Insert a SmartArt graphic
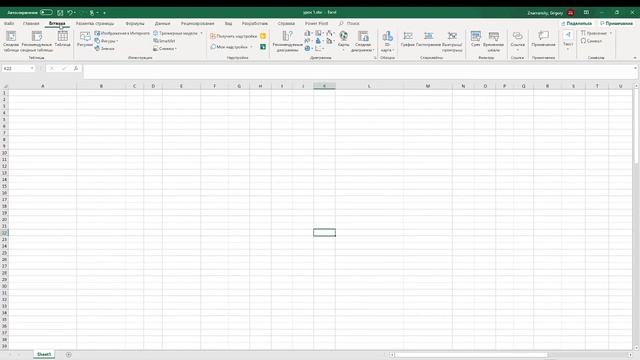This screenshot has height=360, width=640. [x=164, y=41]
